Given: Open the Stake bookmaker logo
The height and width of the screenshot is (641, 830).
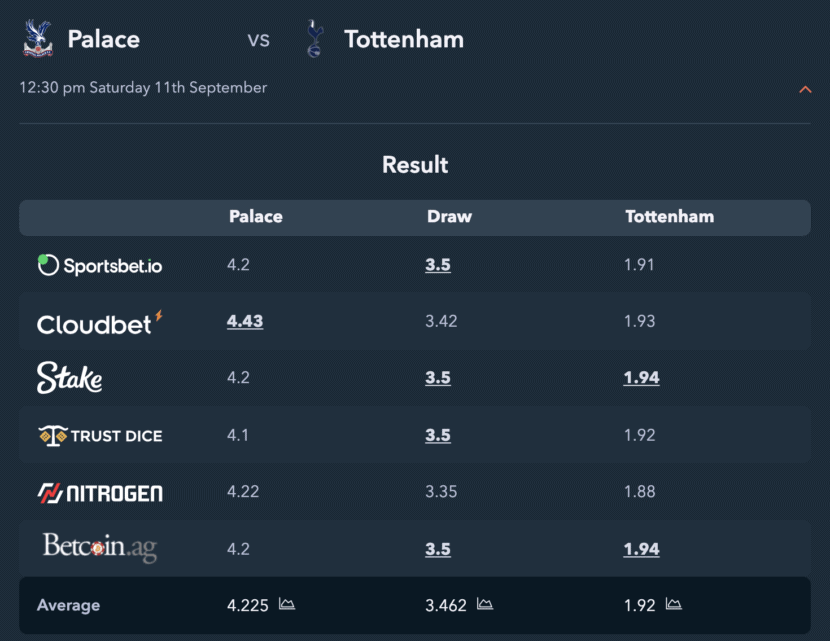Looking at the screenshot, I should click(69, 377).
